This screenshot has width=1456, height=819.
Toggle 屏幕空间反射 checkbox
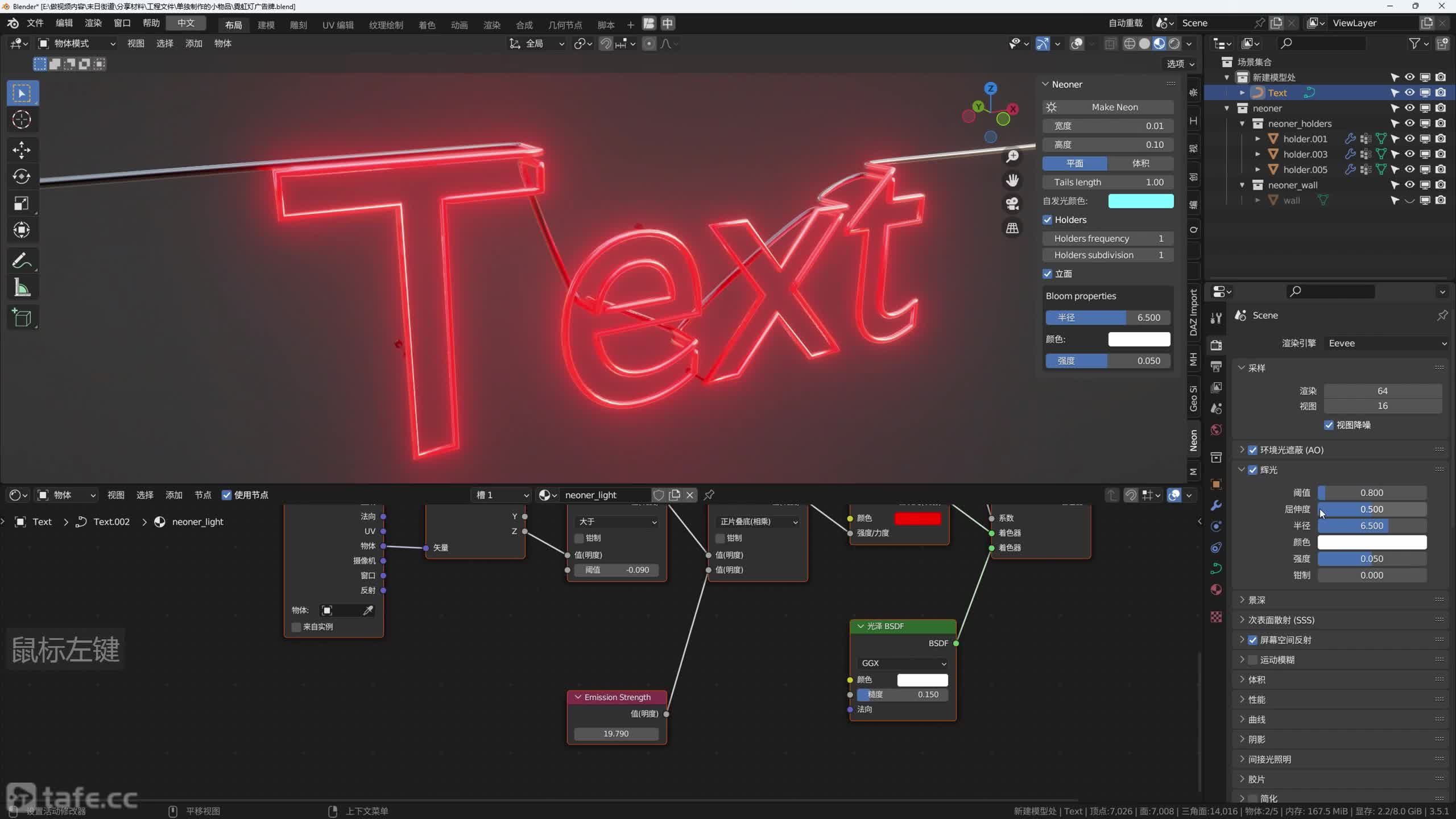(x=1252, y=640)
